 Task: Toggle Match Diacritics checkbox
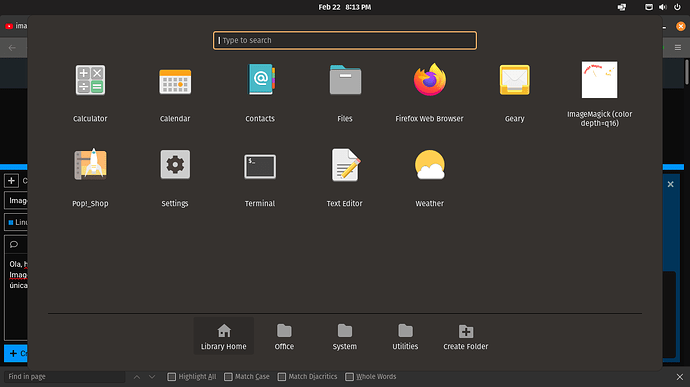[x=282, y=376]
